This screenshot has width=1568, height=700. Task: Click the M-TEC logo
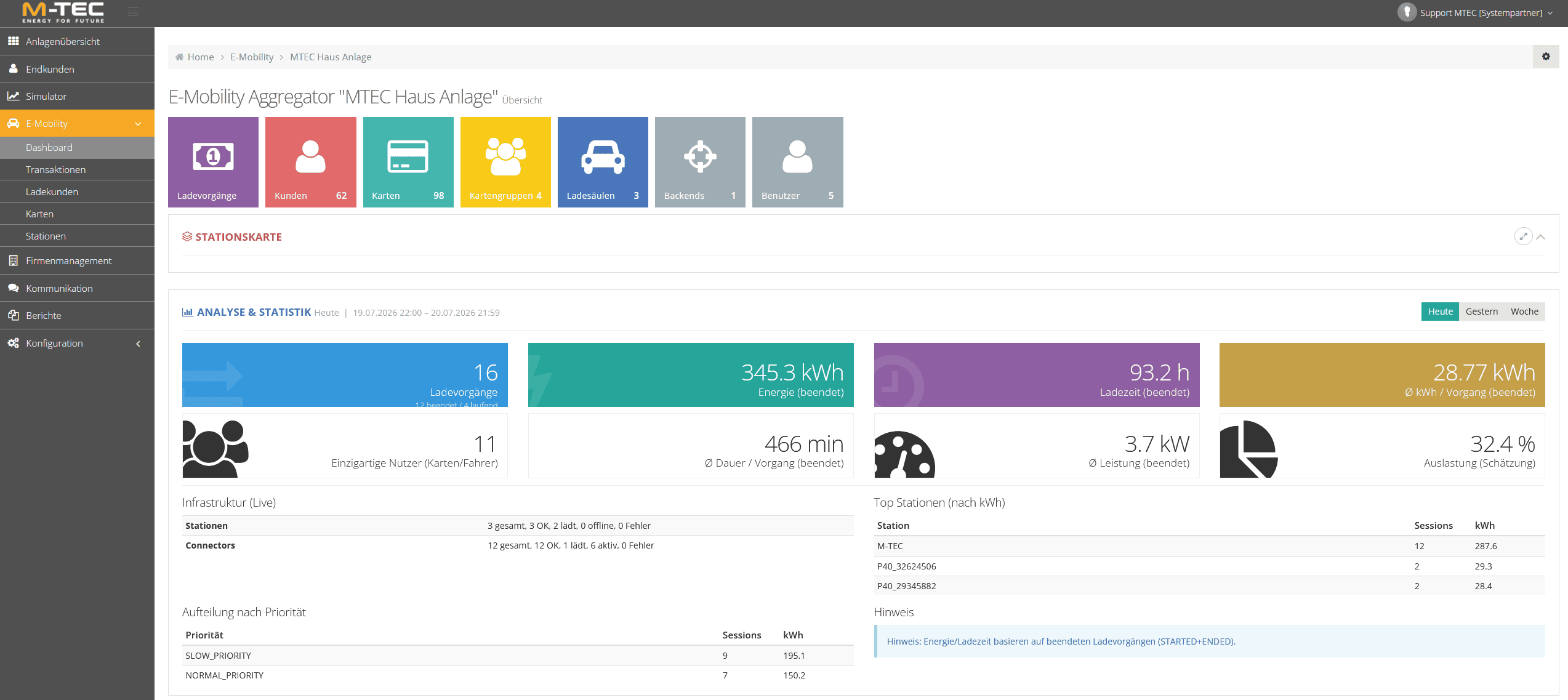click(63, 12)
